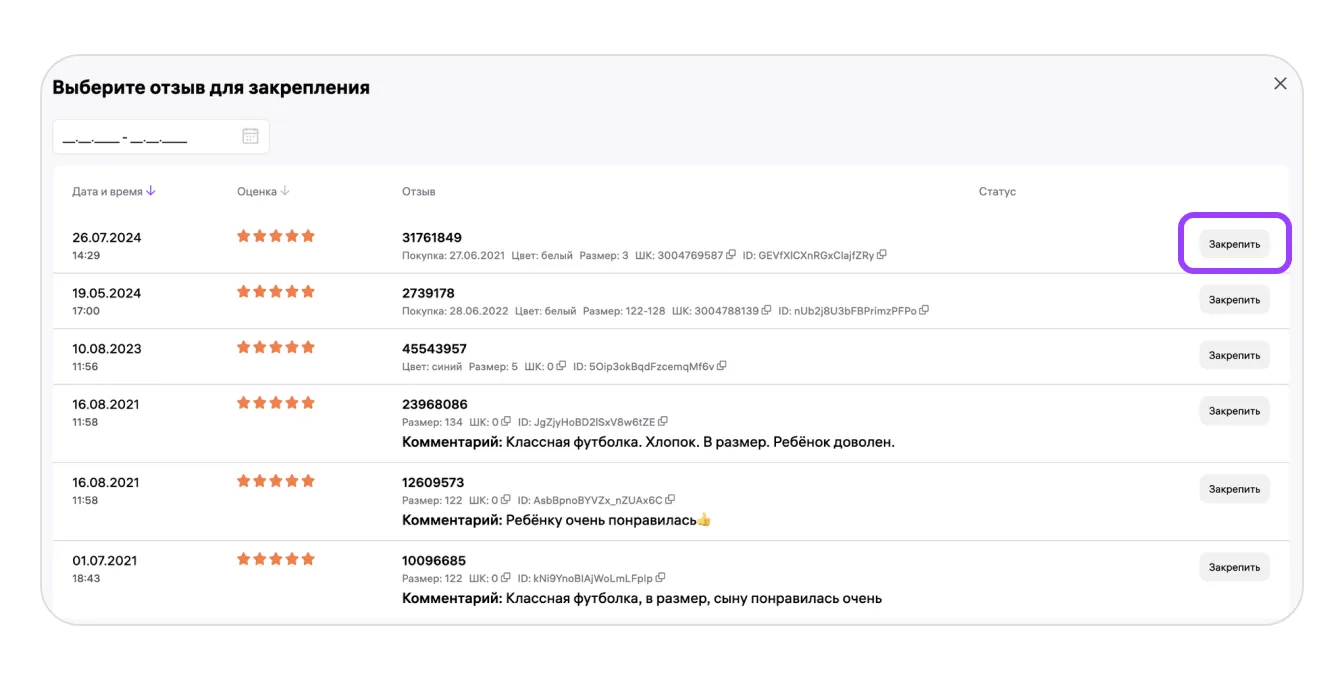Sort reviews by the Дата и время column
The width and height of the screenshot is (1344, 680).
113,191
